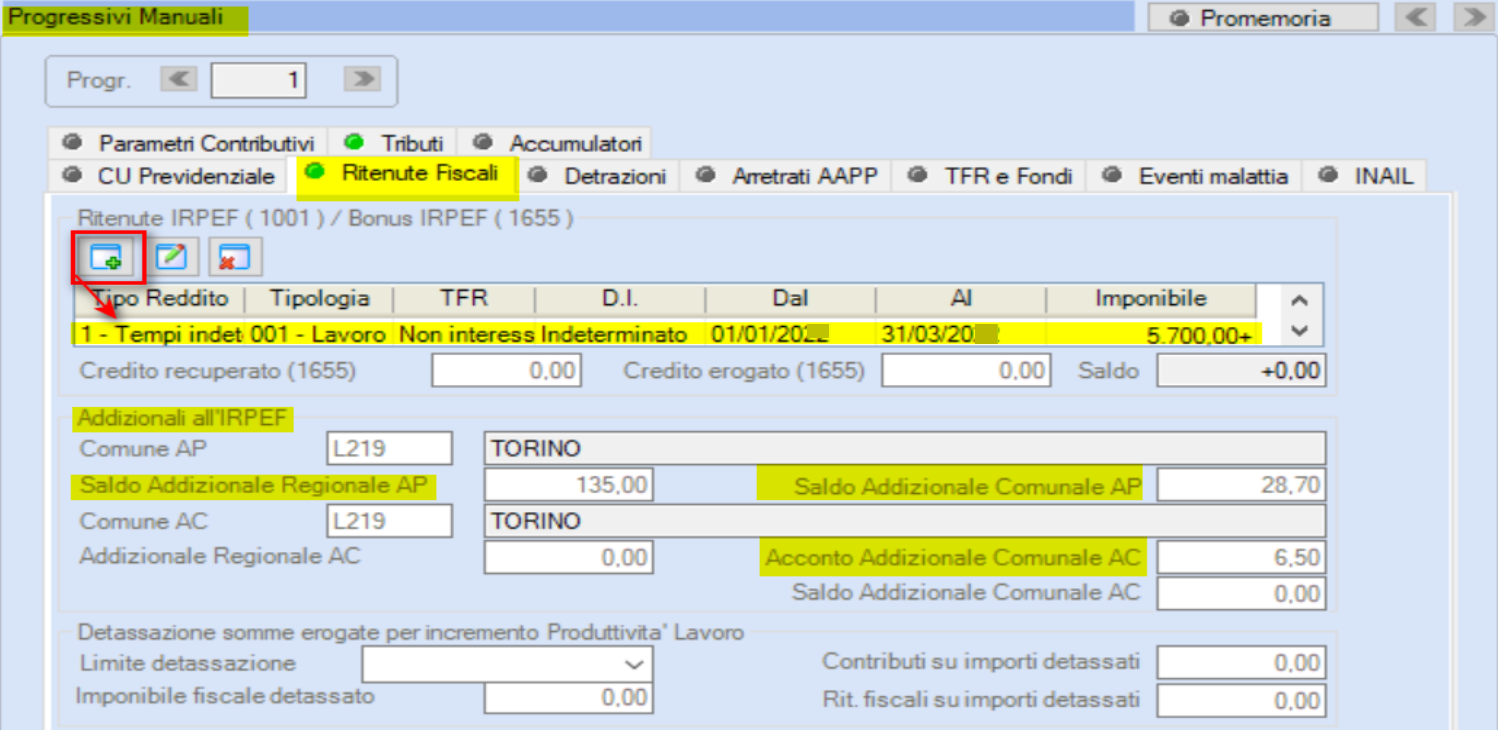Open the Parametri Contributivi tab
Viewport: 1501px width, 730px height.
coord(188,143)
